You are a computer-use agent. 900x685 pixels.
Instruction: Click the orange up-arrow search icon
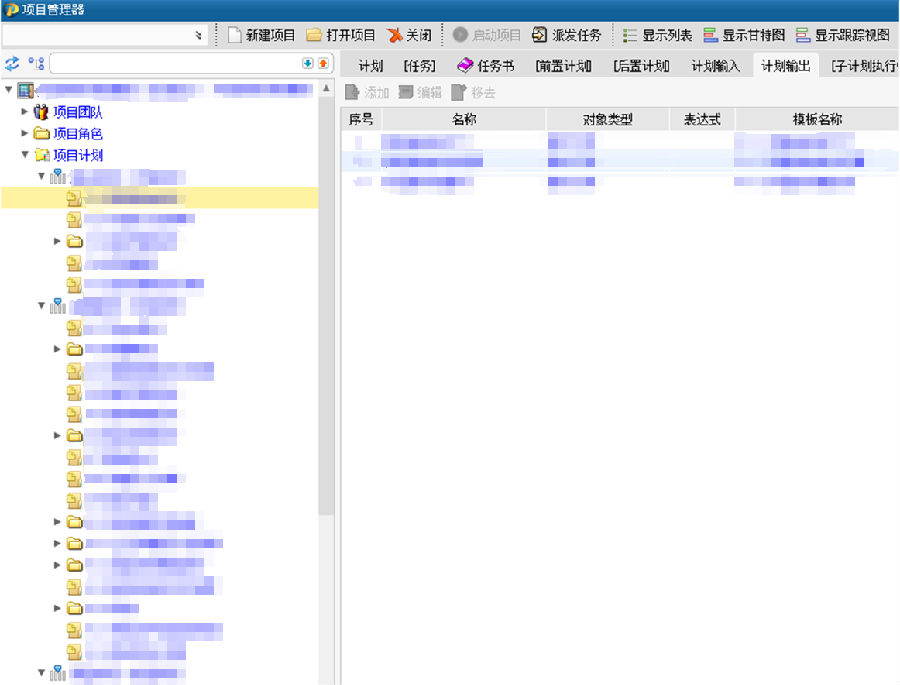click(323, 63)
